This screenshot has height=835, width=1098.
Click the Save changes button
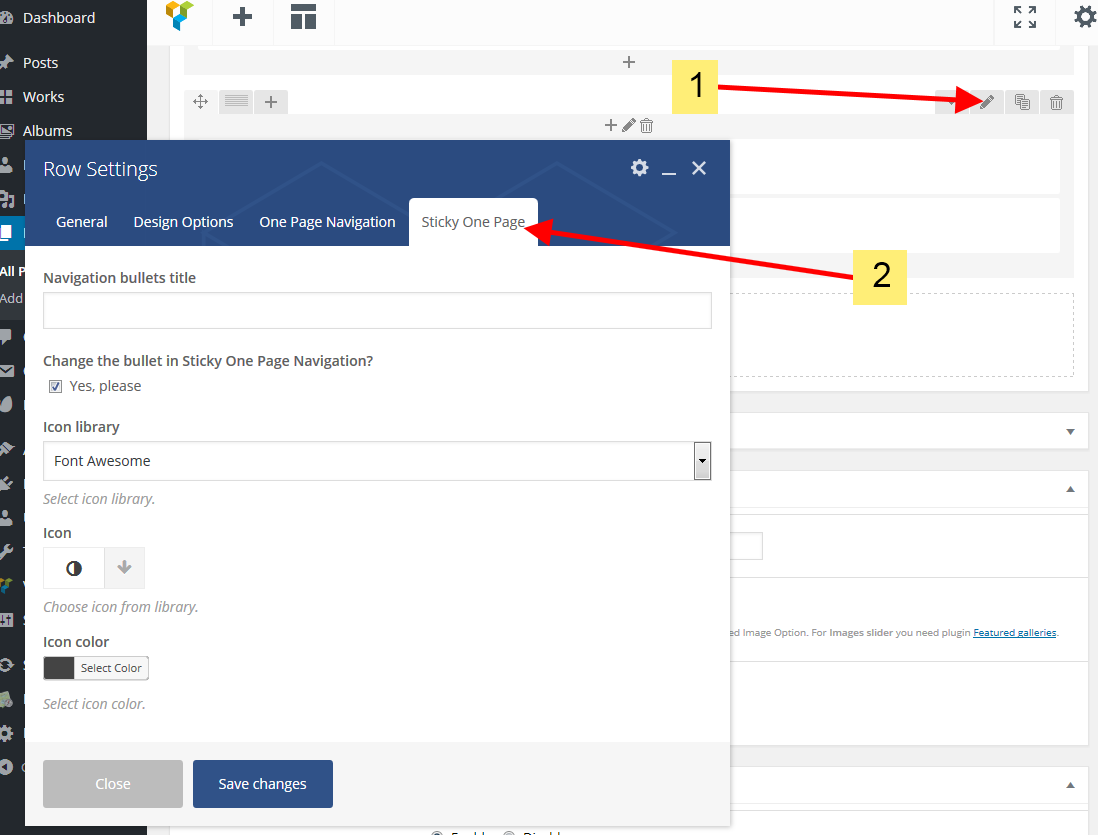pos(262,784)
